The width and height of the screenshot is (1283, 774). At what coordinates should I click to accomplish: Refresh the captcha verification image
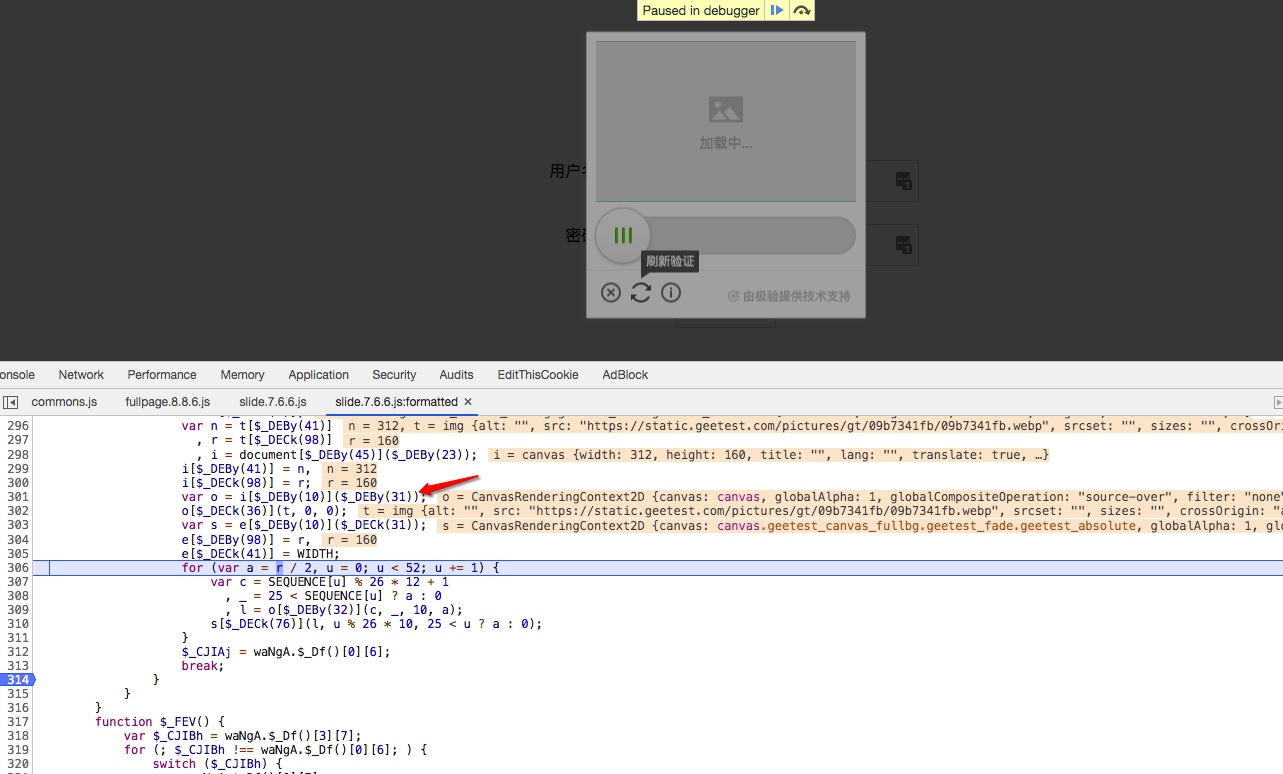tap(641, 293)
